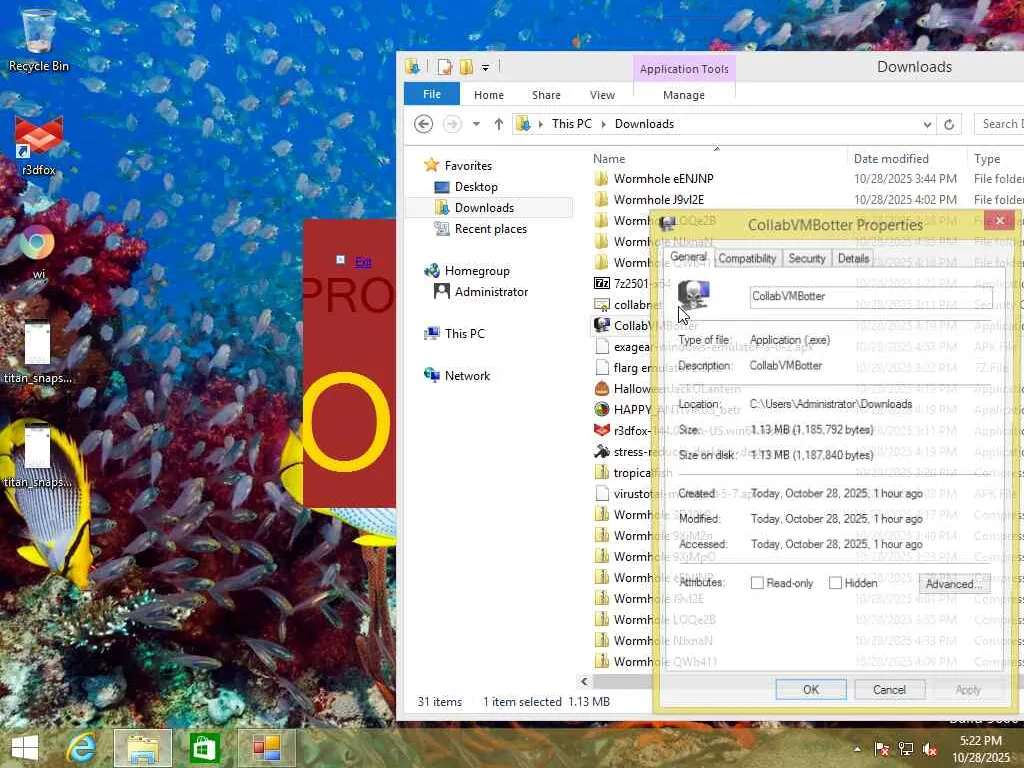
Task: Sort by the Name column header
Action: [x=609, y=159]
